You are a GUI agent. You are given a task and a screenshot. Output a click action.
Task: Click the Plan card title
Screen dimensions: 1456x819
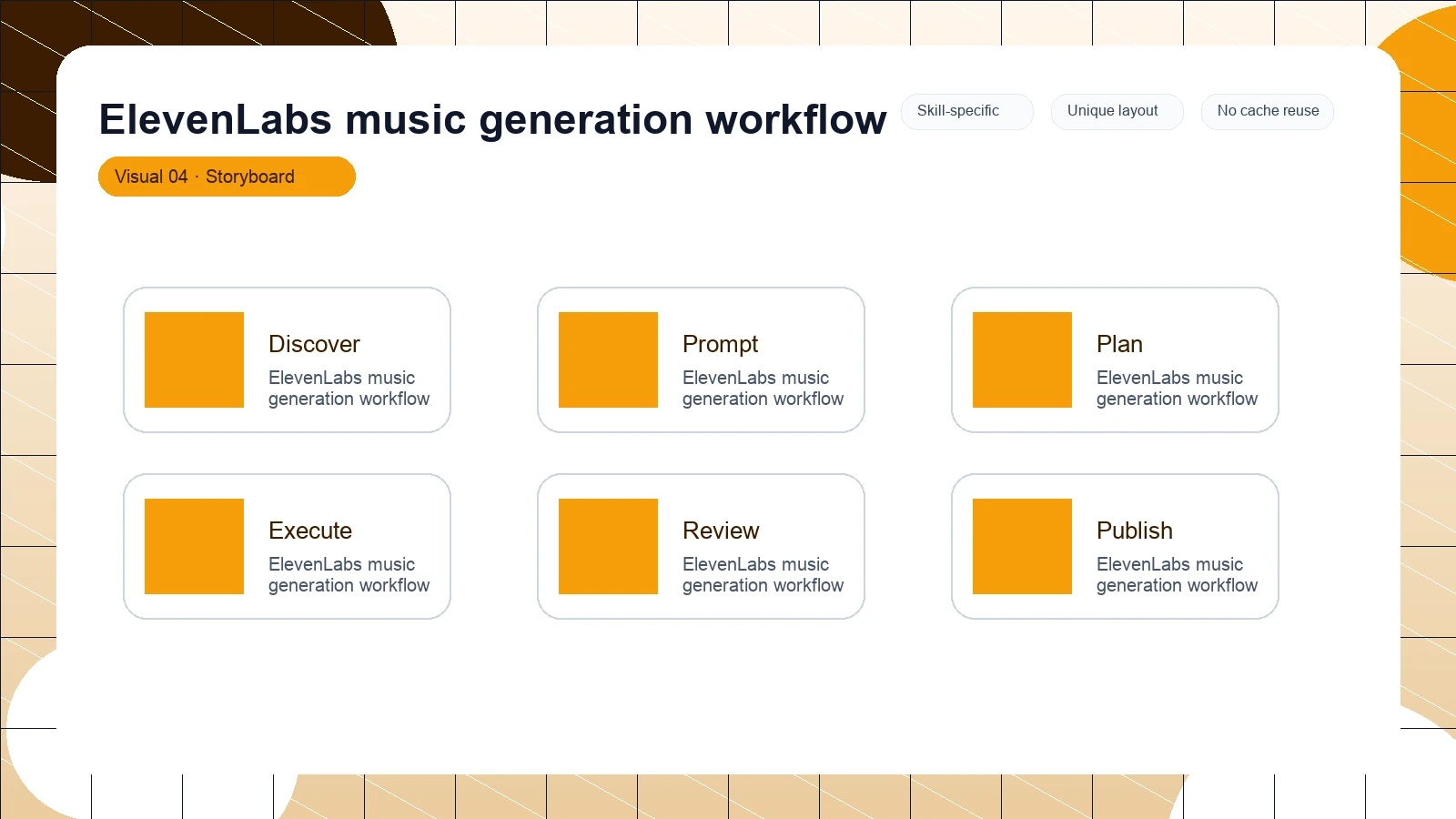(1119, 344)
